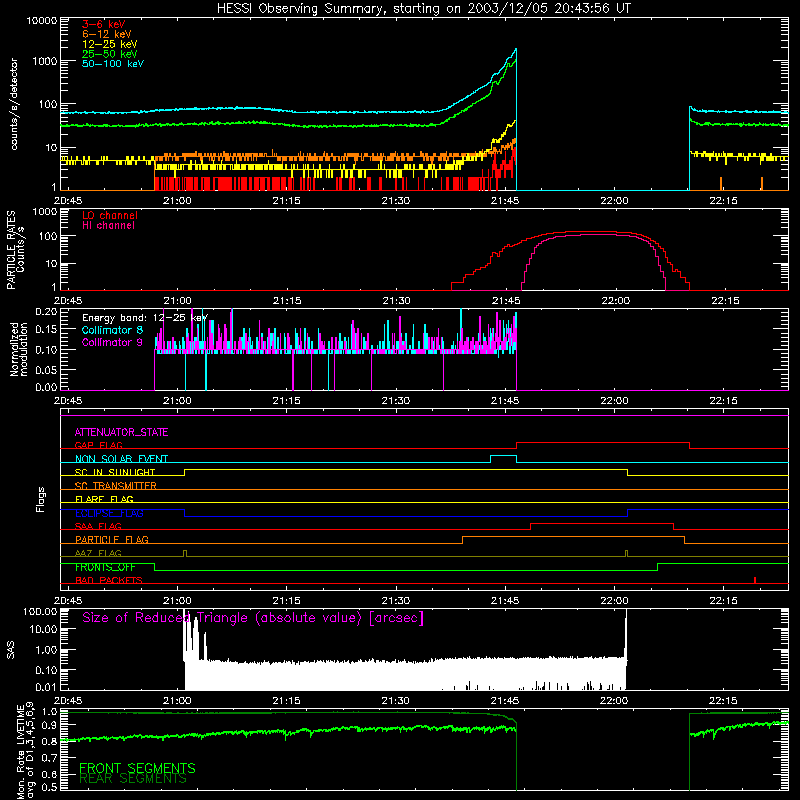Viewport: 800px width, 800px height.
Task: Select the 25-50 keV legend label
Action: 110,54
